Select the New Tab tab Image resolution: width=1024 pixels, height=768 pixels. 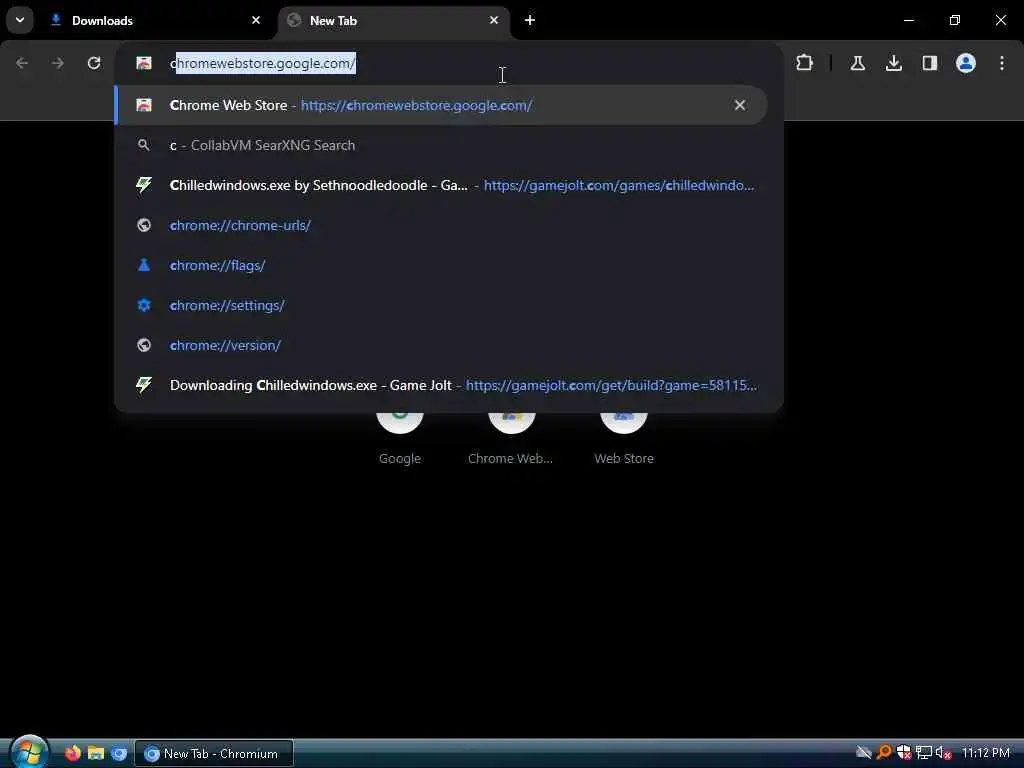pyautogui.click(x=393, y=20)
